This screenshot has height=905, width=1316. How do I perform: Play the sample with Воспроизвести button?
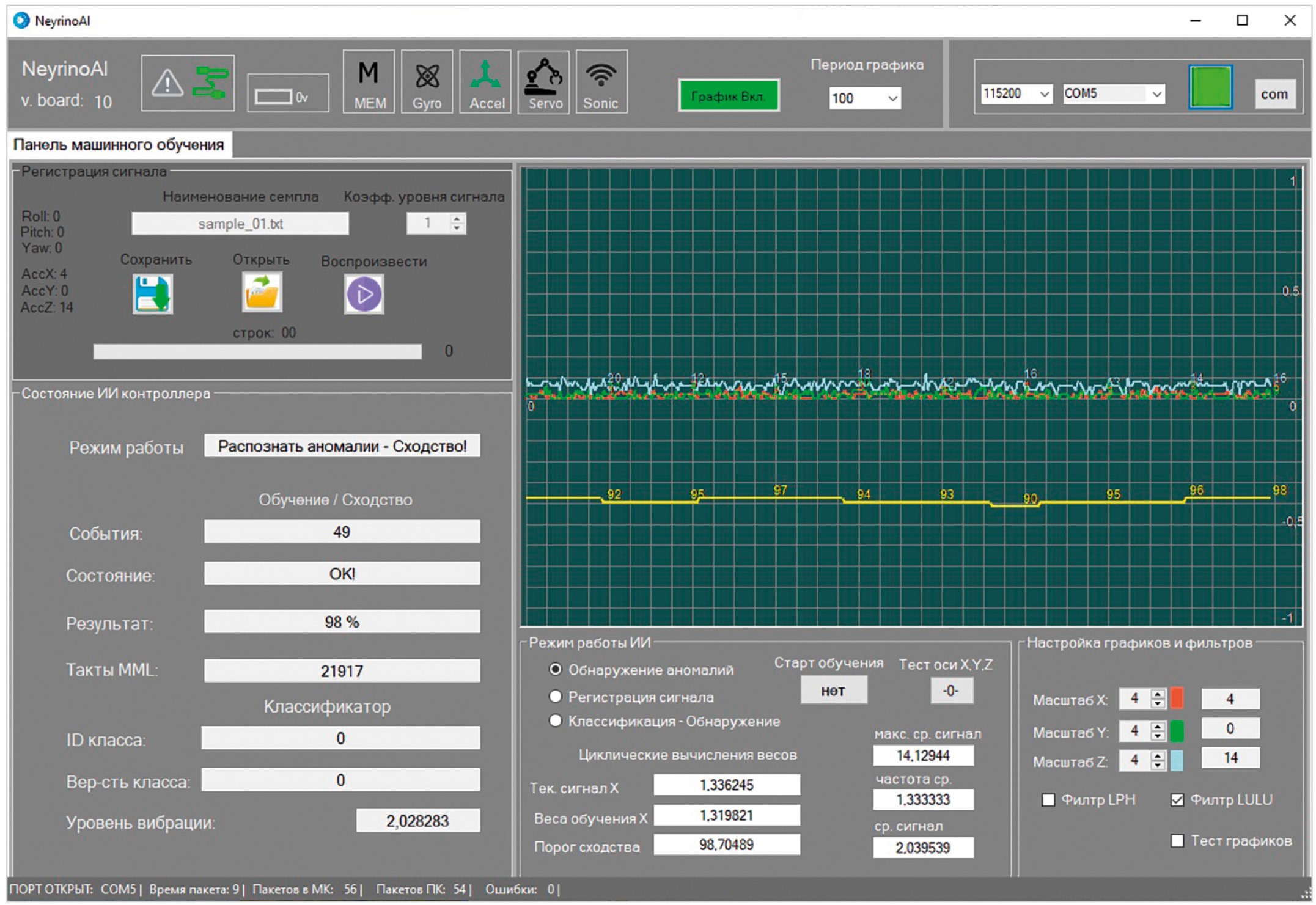[364, 294]
